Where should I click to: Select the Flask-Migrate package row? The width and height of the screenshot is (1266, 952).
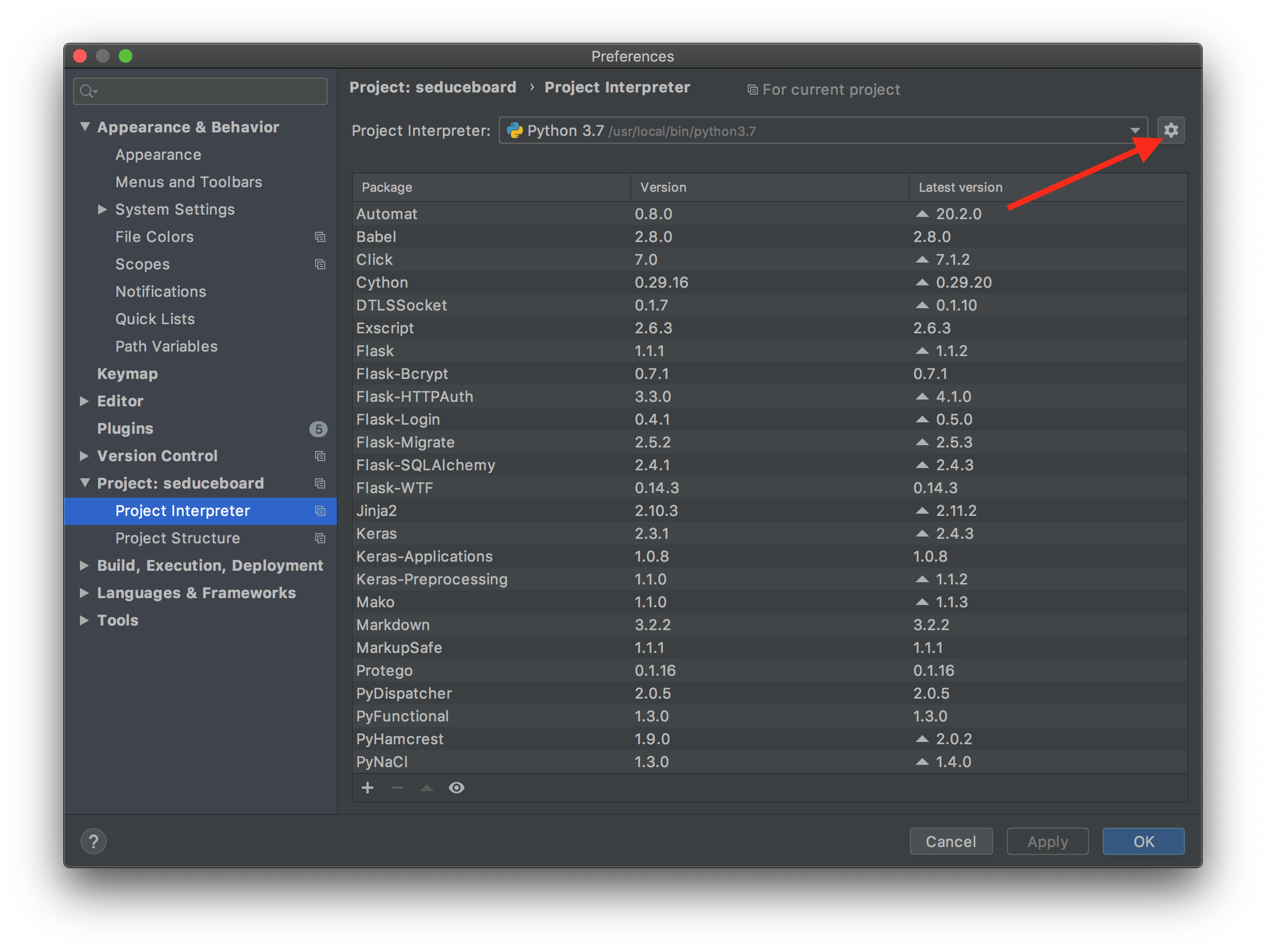[769, 442]
